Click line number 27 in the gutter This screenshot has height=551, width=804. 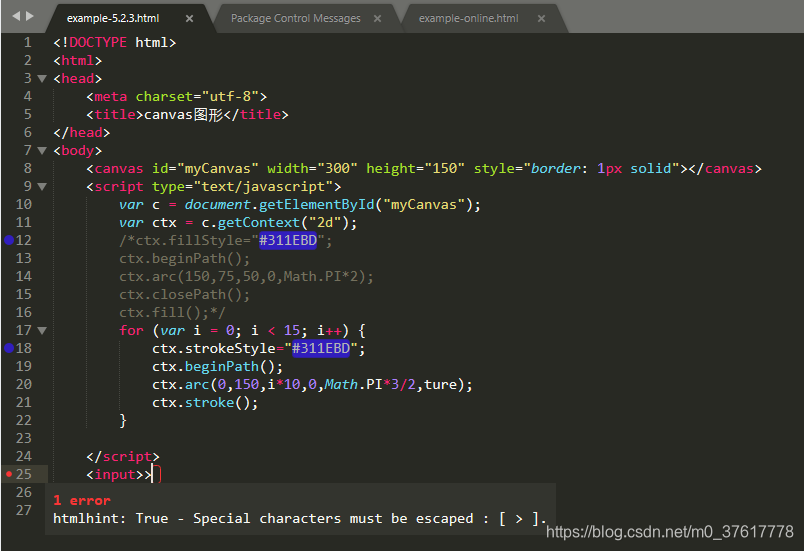pos(24,511)
